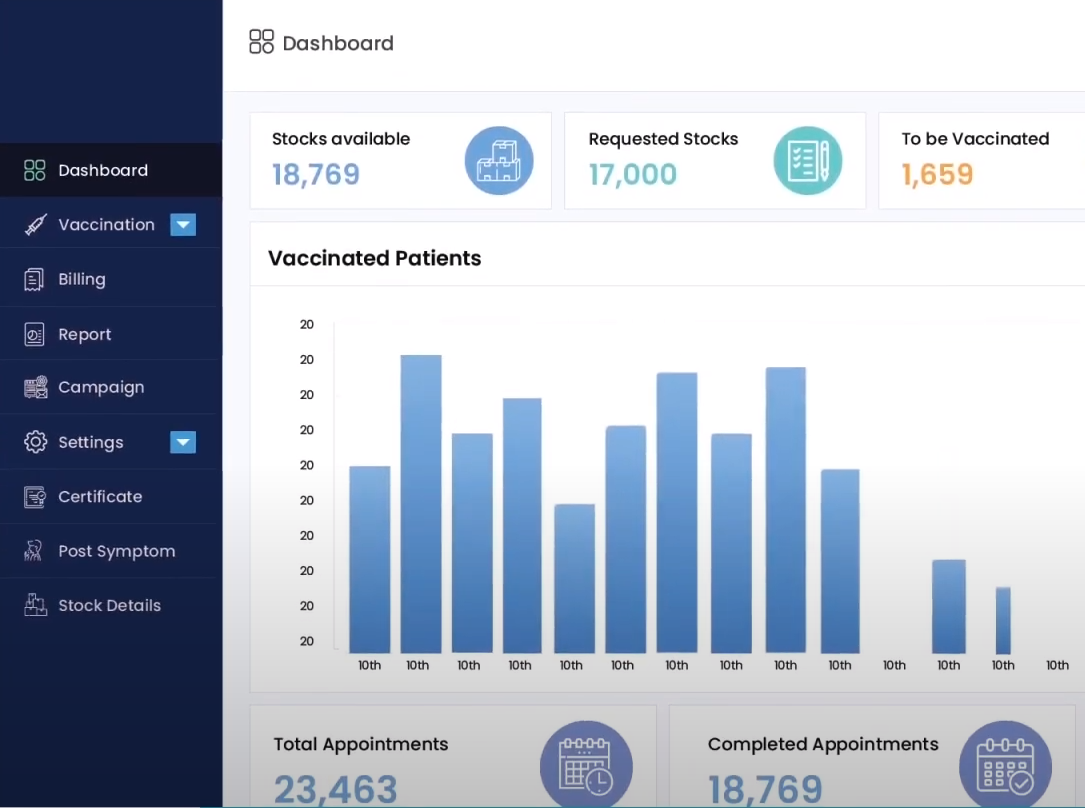This screenshot has width=1085, height=808.
Task: Select the Campaign megaphone icon
Action: tap(36, 387)
